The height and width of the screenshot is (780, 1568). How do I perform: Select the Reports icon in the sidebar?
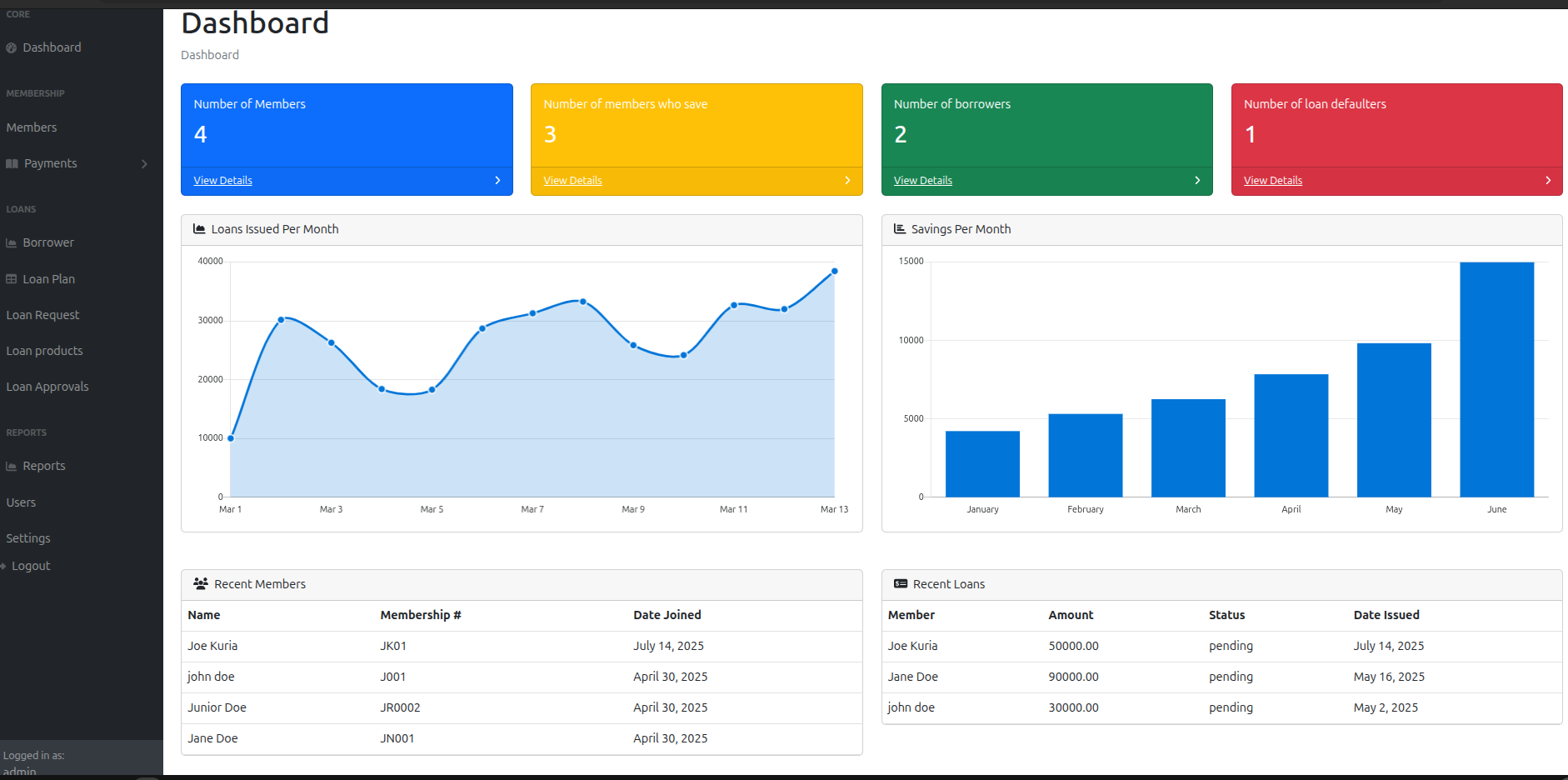(x=12, y=466)
